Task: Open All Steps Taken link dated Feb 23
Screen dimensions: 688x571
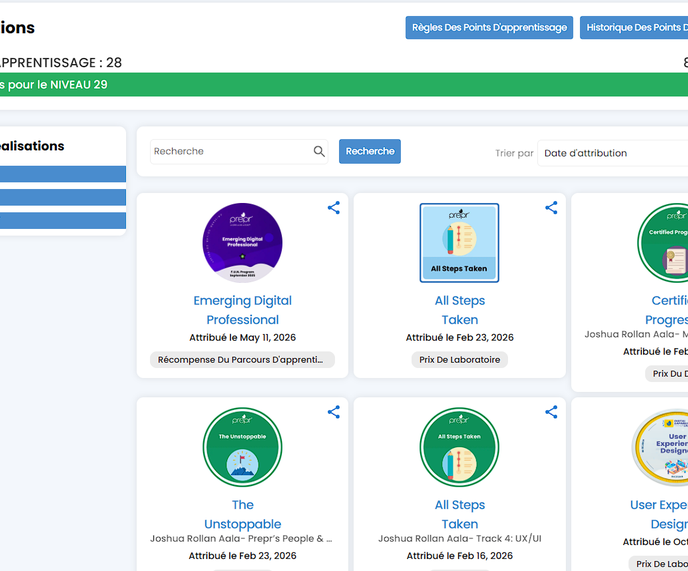Action: (460, 310)
